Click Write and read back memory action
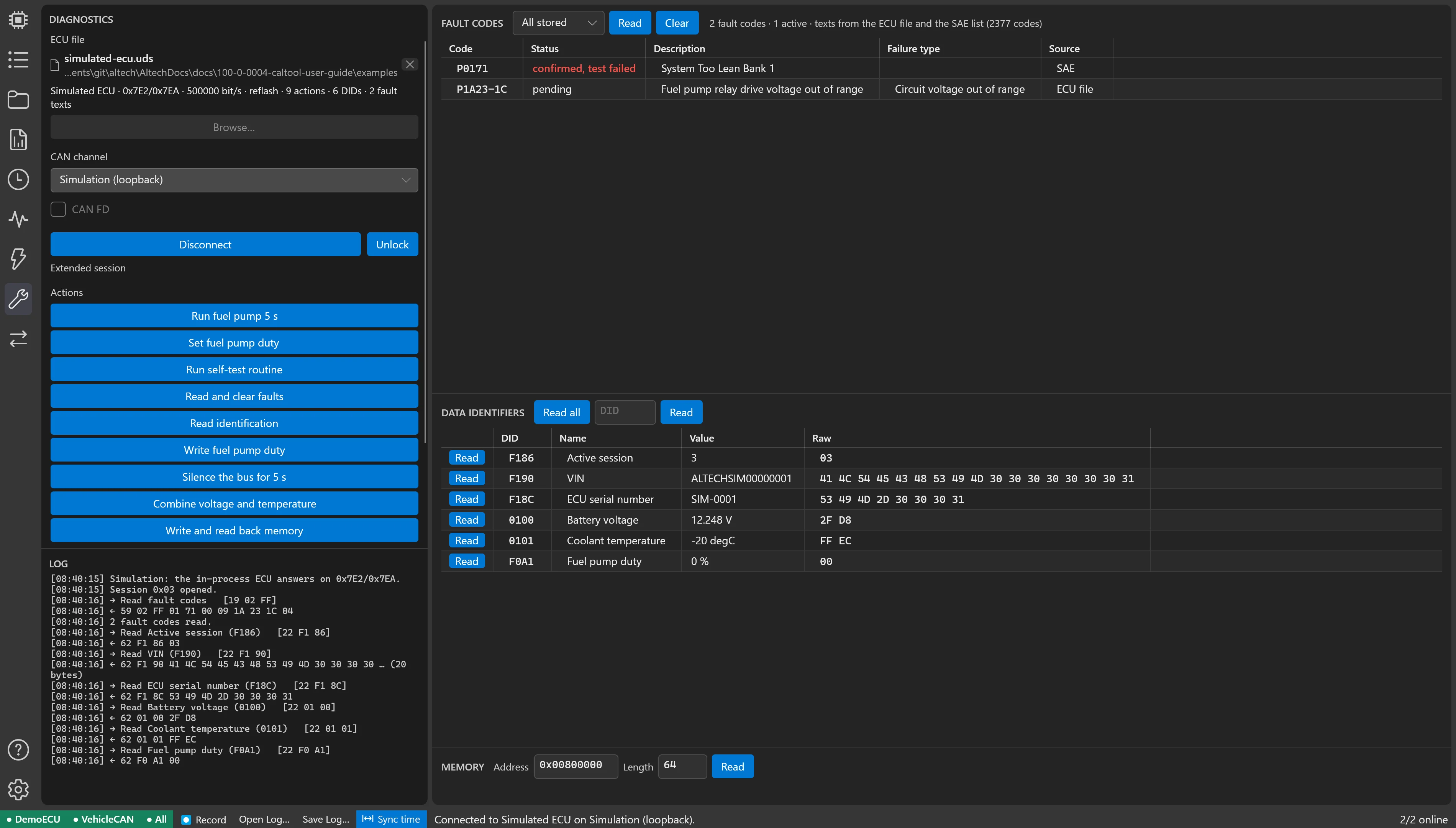 pos(234,531)
